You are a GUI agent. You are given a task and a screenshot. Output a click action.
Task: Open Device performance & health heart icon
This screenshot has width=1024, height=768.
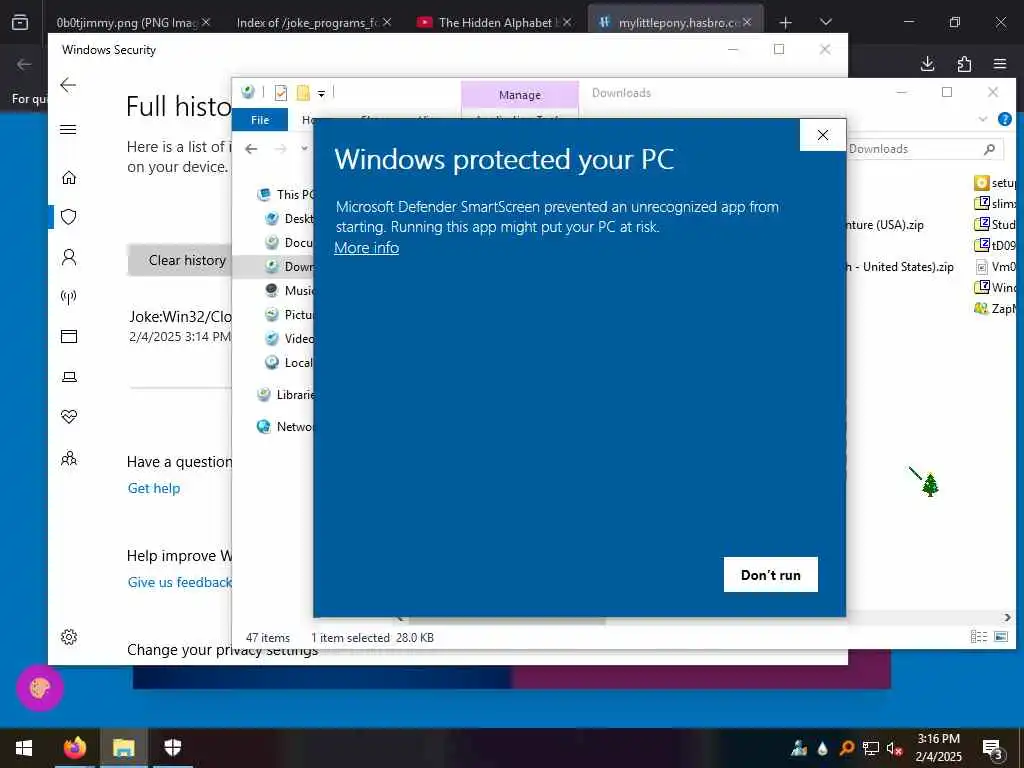coord(69,417)
